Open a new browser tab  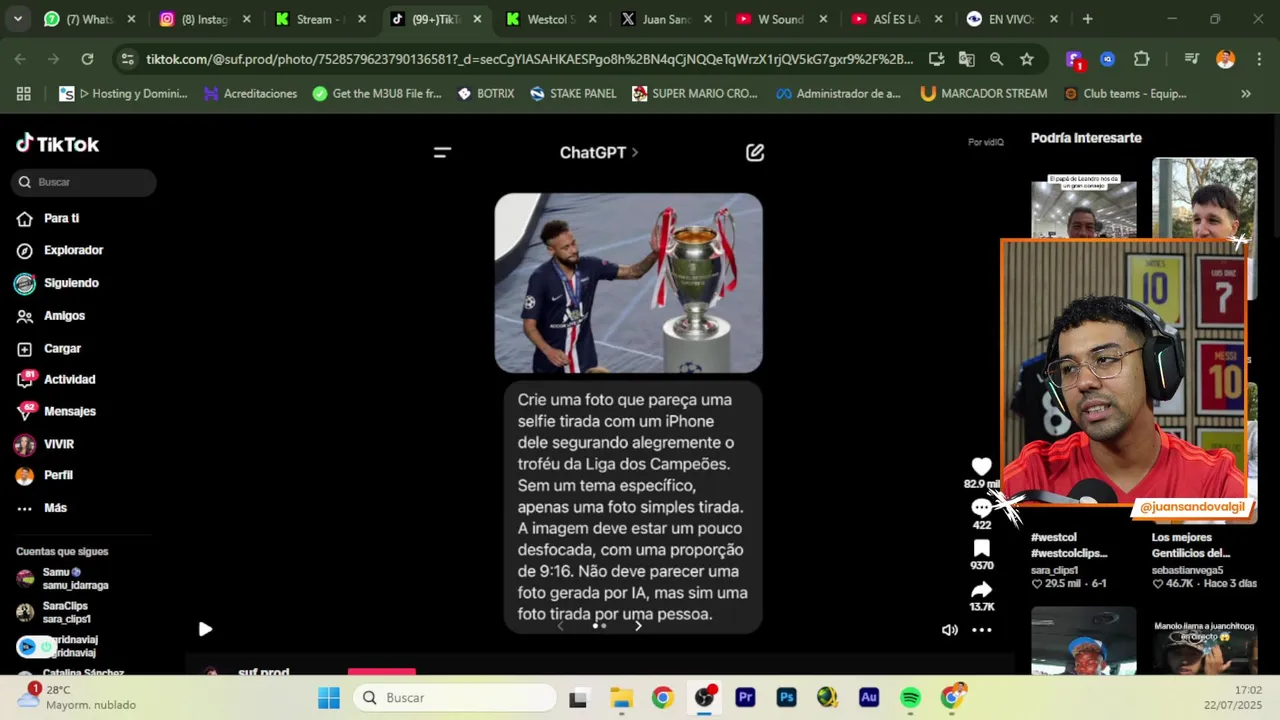coord(1087,19)
